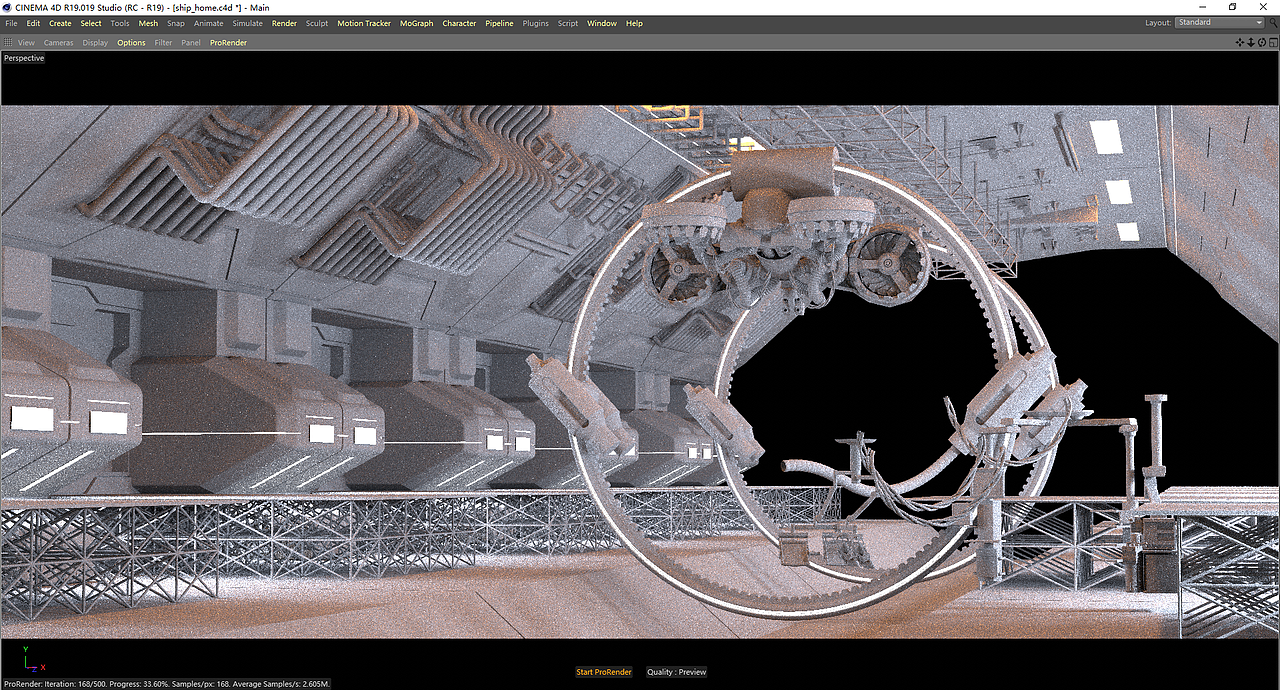This screenshot has height=690, width=1280.
Task: Click the Quality : Preview button
Action: (677, 672)
